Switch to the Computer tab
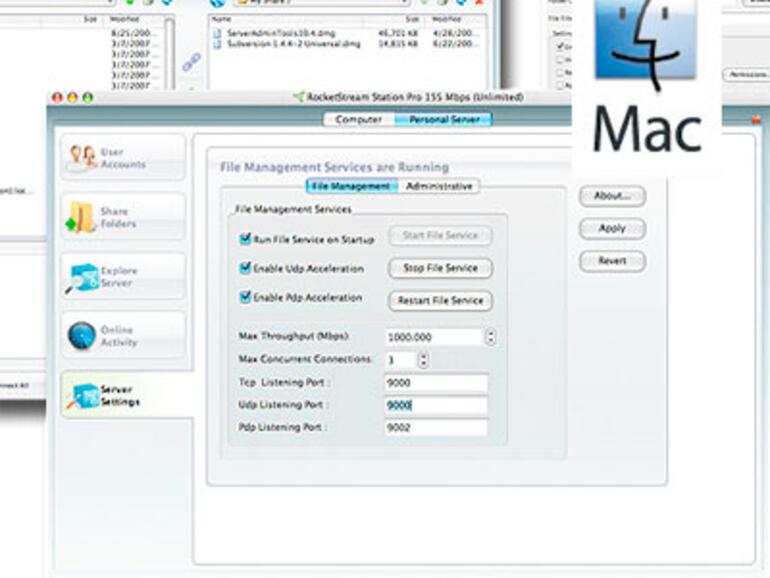This screenshot has height=578, width=770. [358, 119]
